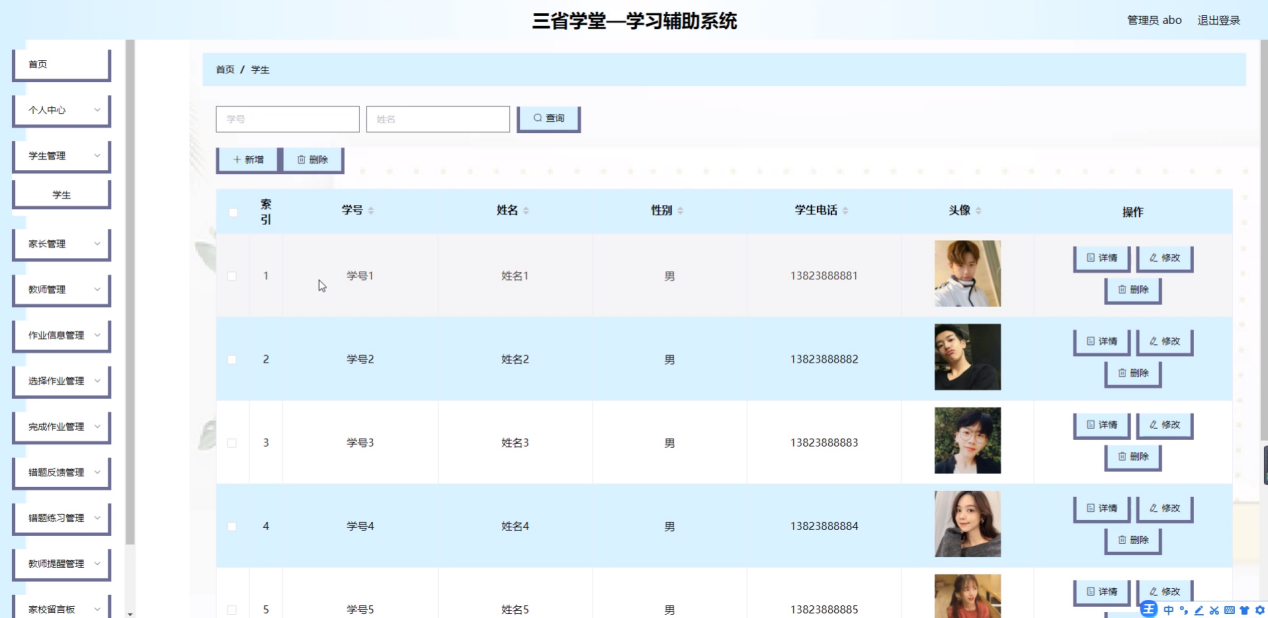The height and width of the screenshot is (618, 1268).
Task: Click 退出登录 to log out
Action: [1219, 20]
